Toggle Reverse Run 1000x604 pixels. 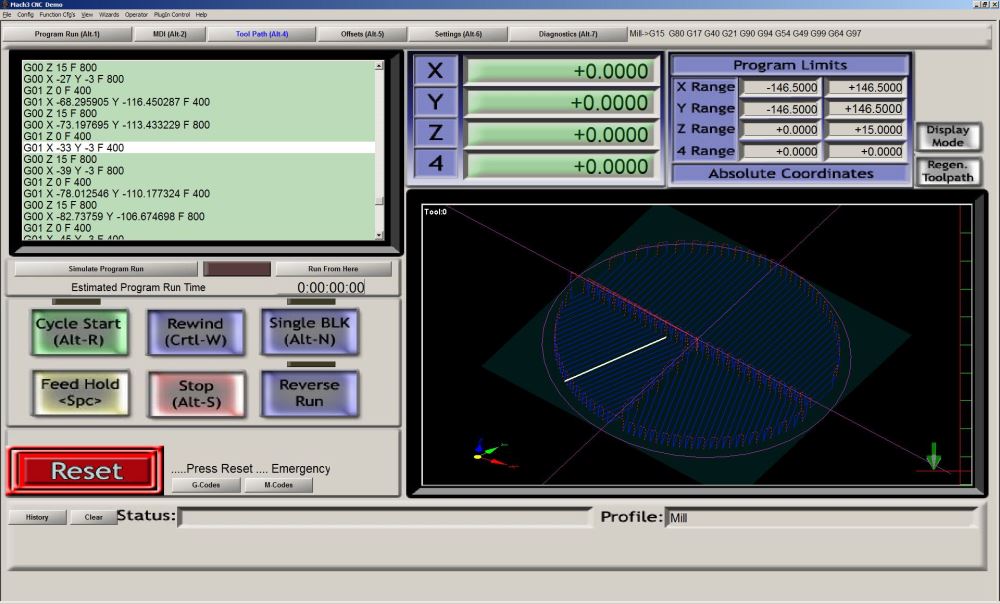coord(309,393)
